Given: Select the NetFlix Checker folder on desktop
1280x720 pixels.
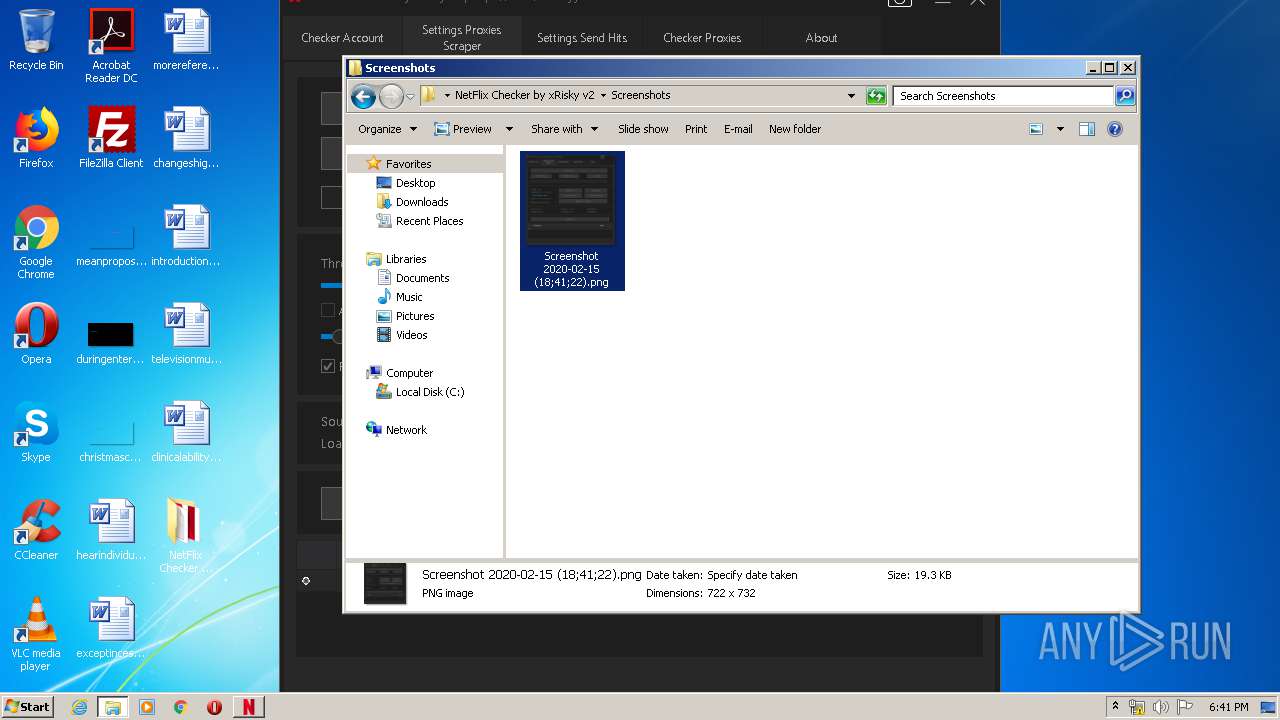Looking at the screenshot, I should pos(185,536).
